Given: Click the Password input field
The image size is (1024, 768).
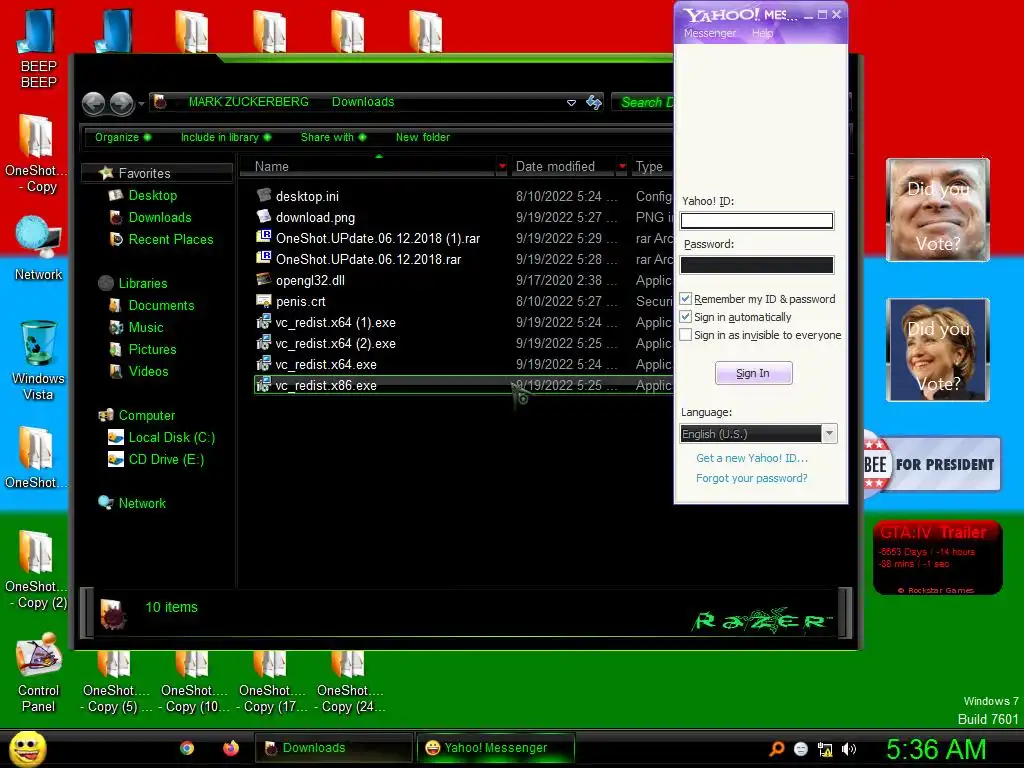Looking at the screenshot, I should [757, 264].
